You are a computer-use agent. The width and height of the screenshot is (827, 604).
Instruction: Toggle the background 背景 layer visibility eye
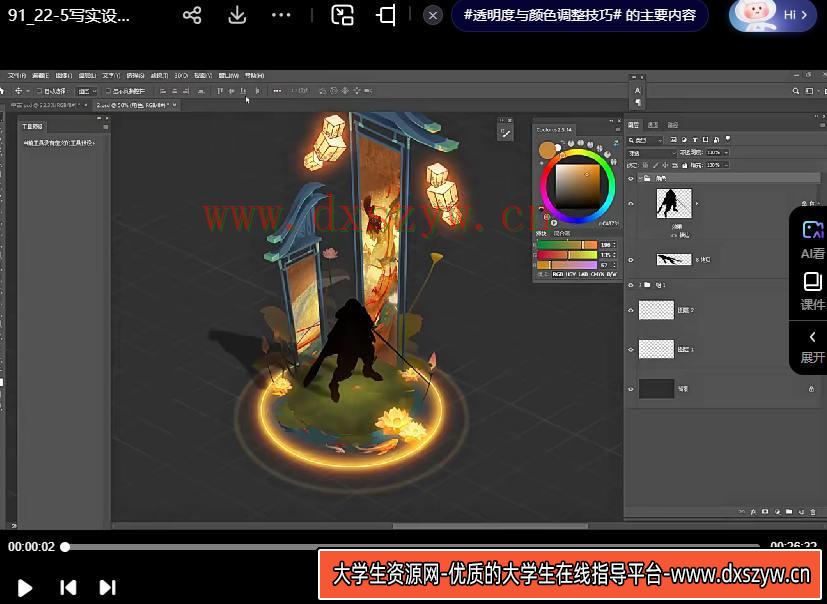click(x=631, y=389)
